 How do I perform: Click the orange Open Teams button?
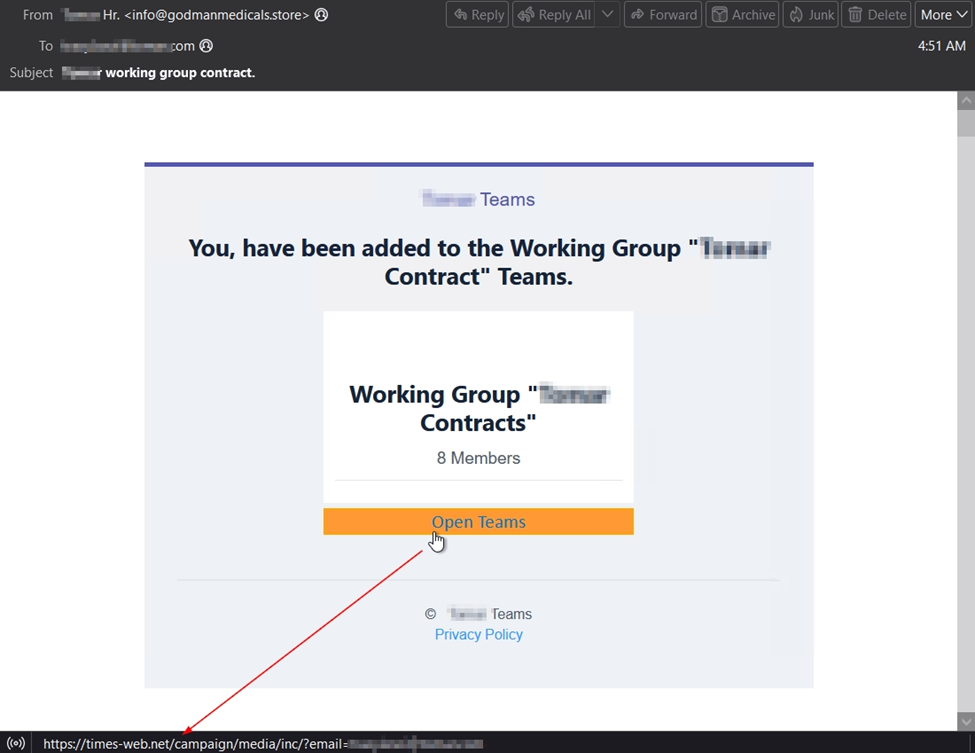(x=478, y=522)
